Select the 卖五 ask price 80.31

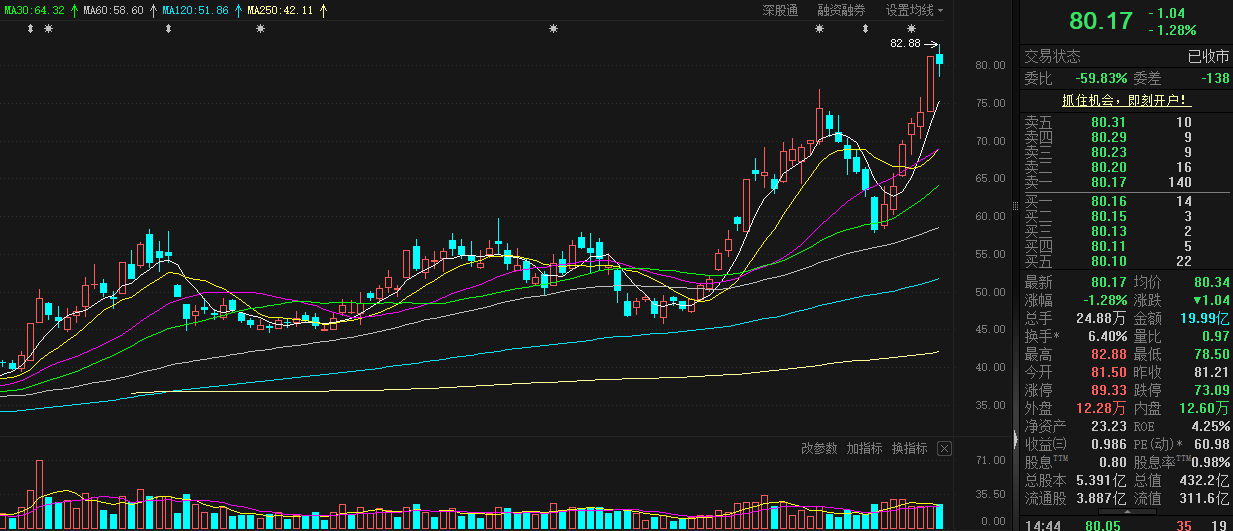click(x=1109, y=122)
